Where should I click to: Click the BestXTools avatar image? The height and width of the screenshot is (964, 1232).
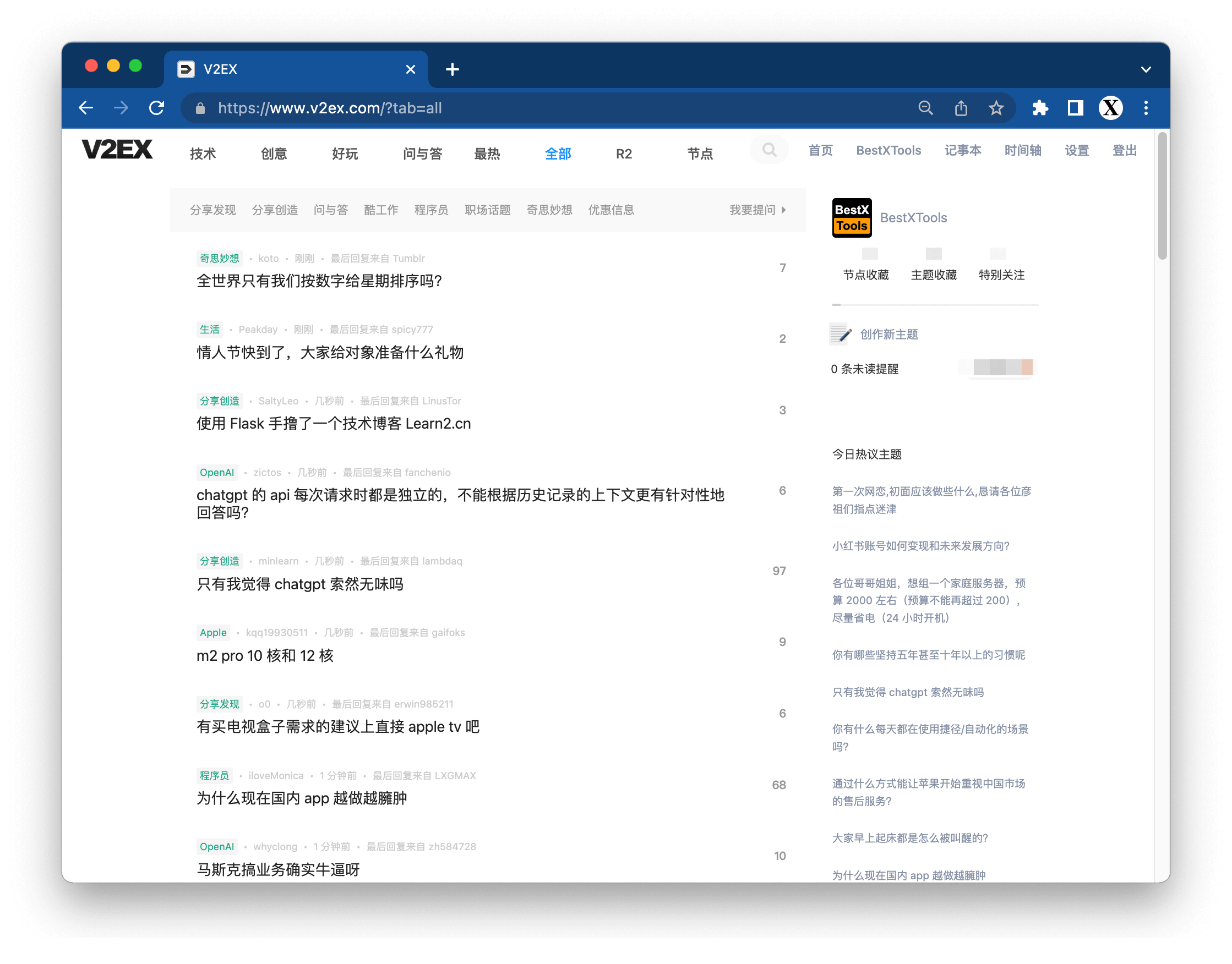coord(852,218)
